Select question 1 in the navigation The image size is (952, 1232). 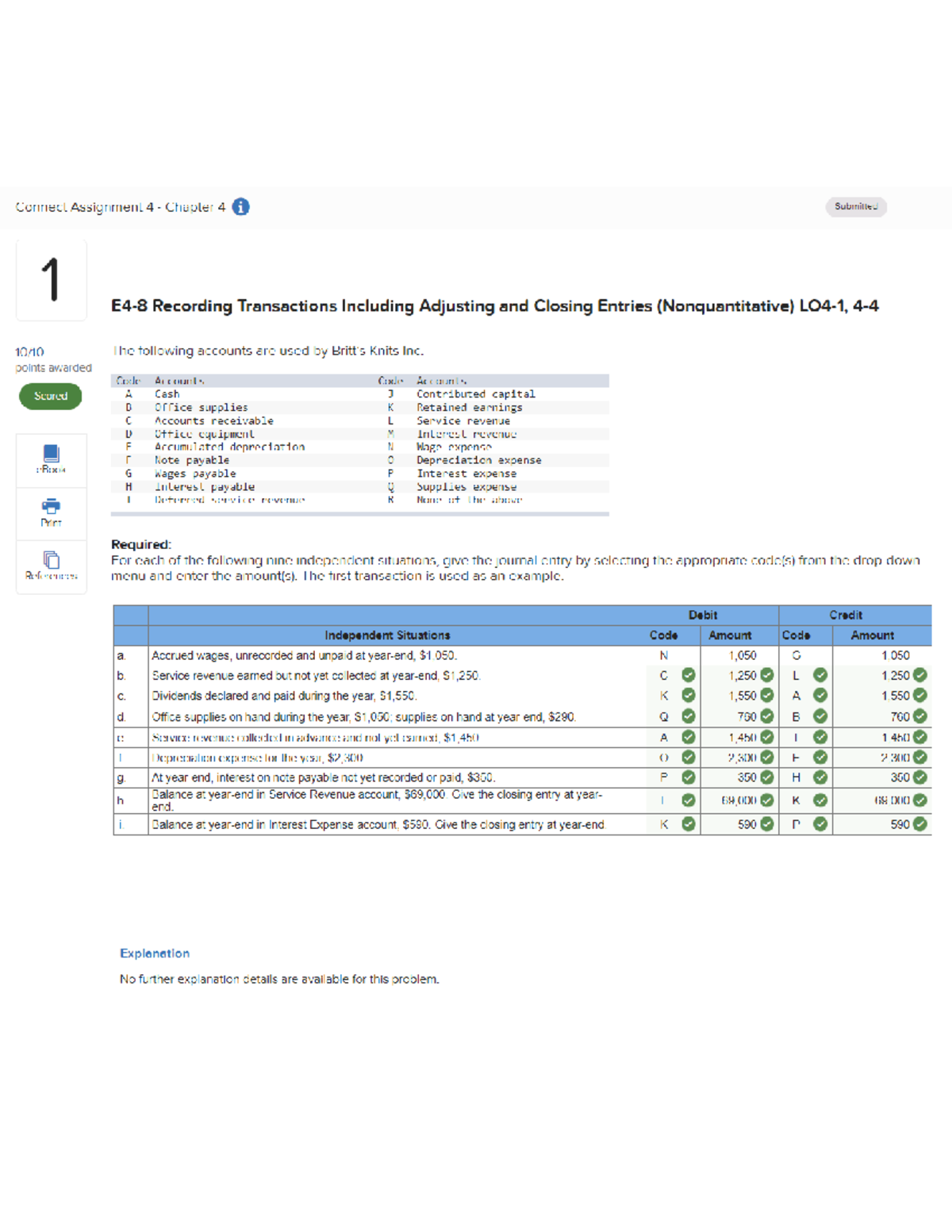[51, 279]
